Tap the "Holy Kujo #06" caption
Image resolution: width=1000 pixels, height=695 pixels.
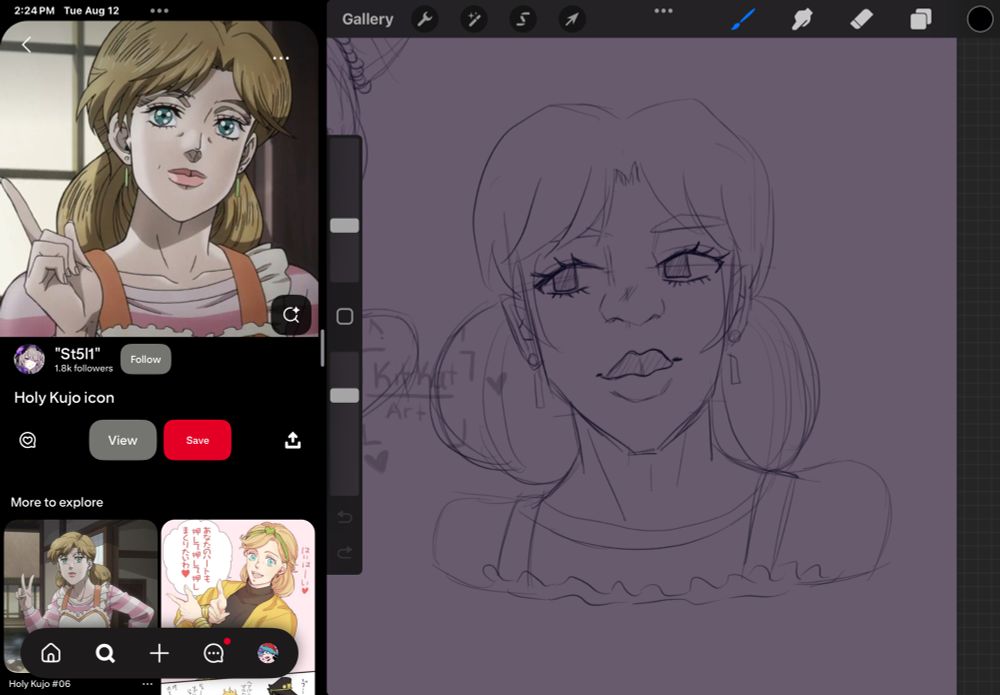(40, 684)
